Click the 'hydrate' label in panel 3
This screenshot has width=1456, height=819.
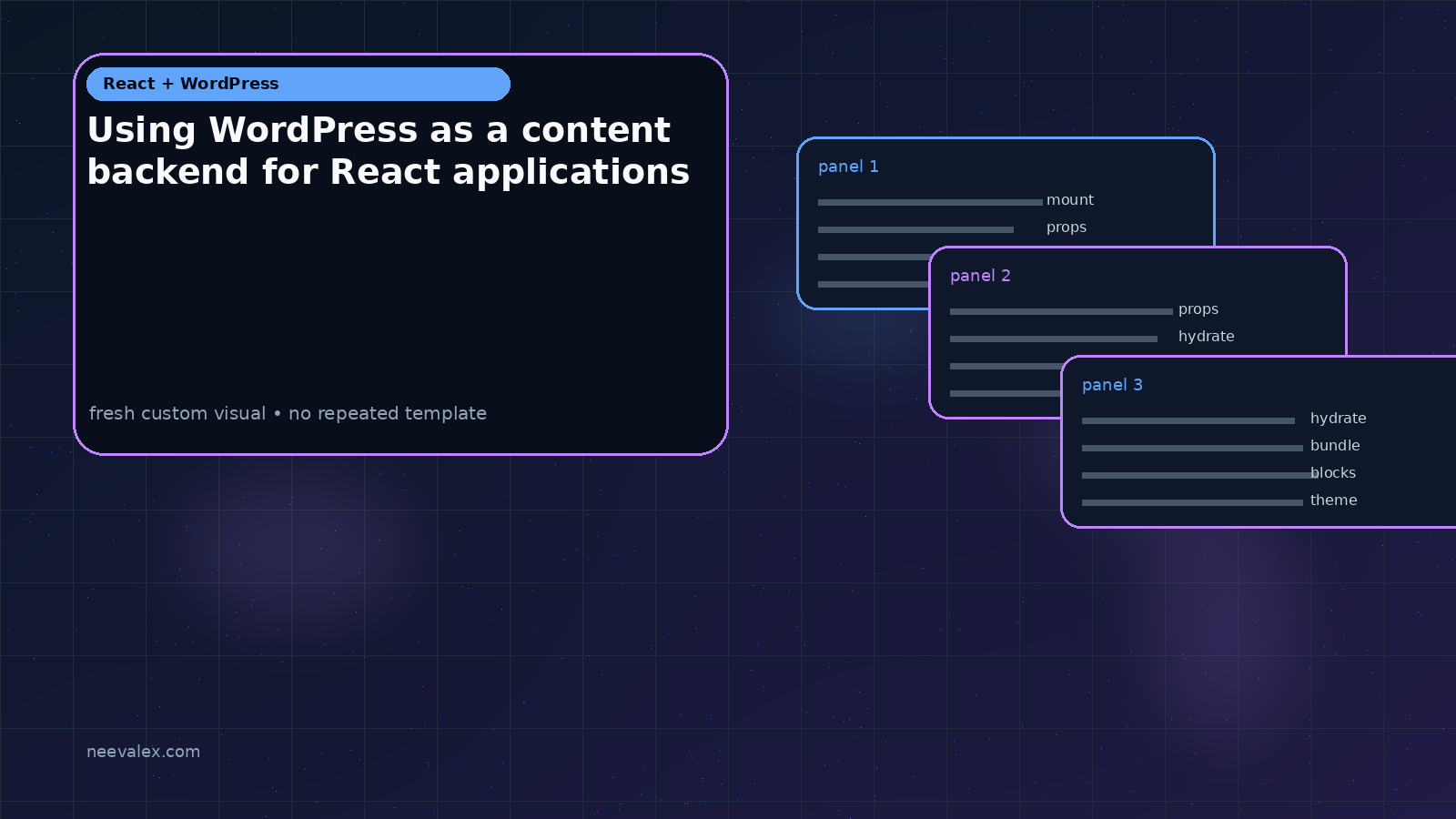1339,419
